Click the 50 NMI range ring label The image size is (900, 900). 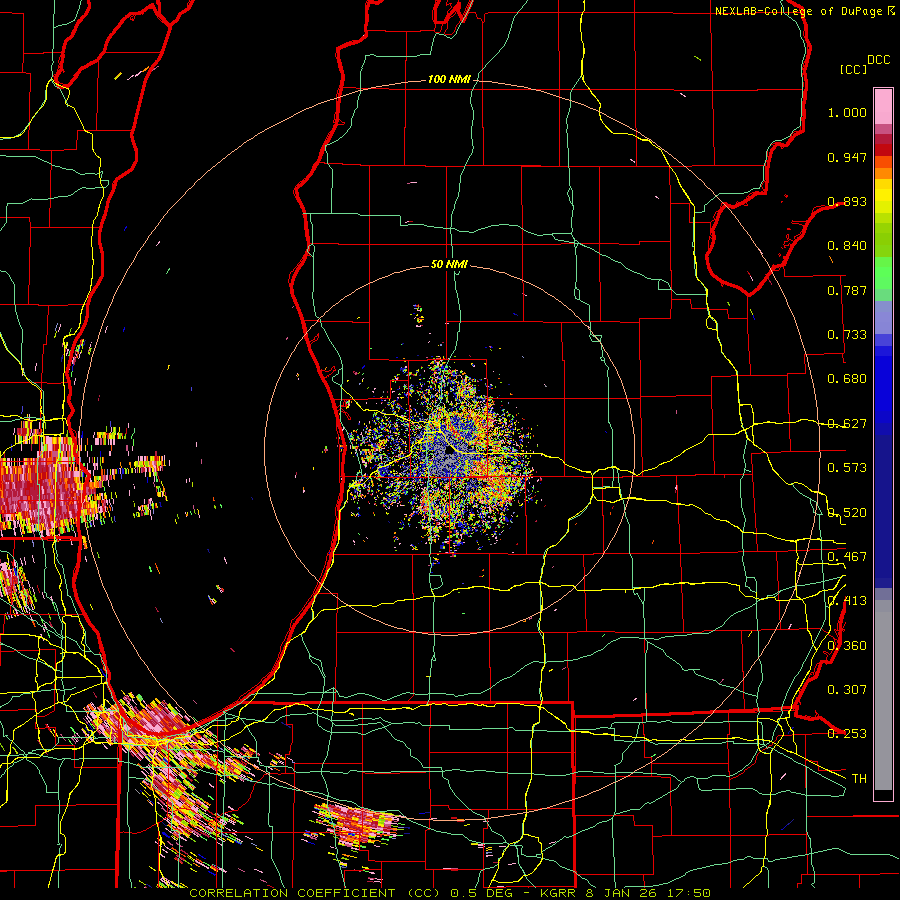pyautogui.click(x=449, y=264)
